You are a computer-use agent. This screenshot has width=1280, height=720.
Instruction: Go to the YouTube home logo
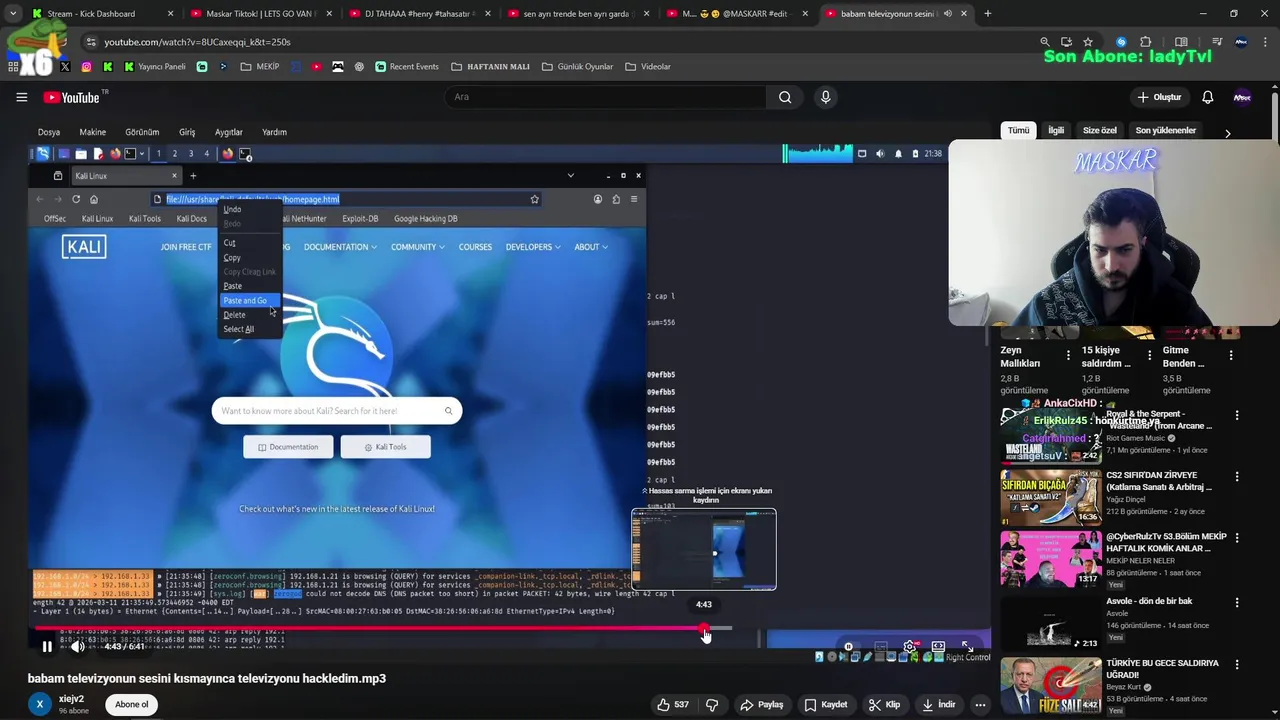[x=71, y=97]
